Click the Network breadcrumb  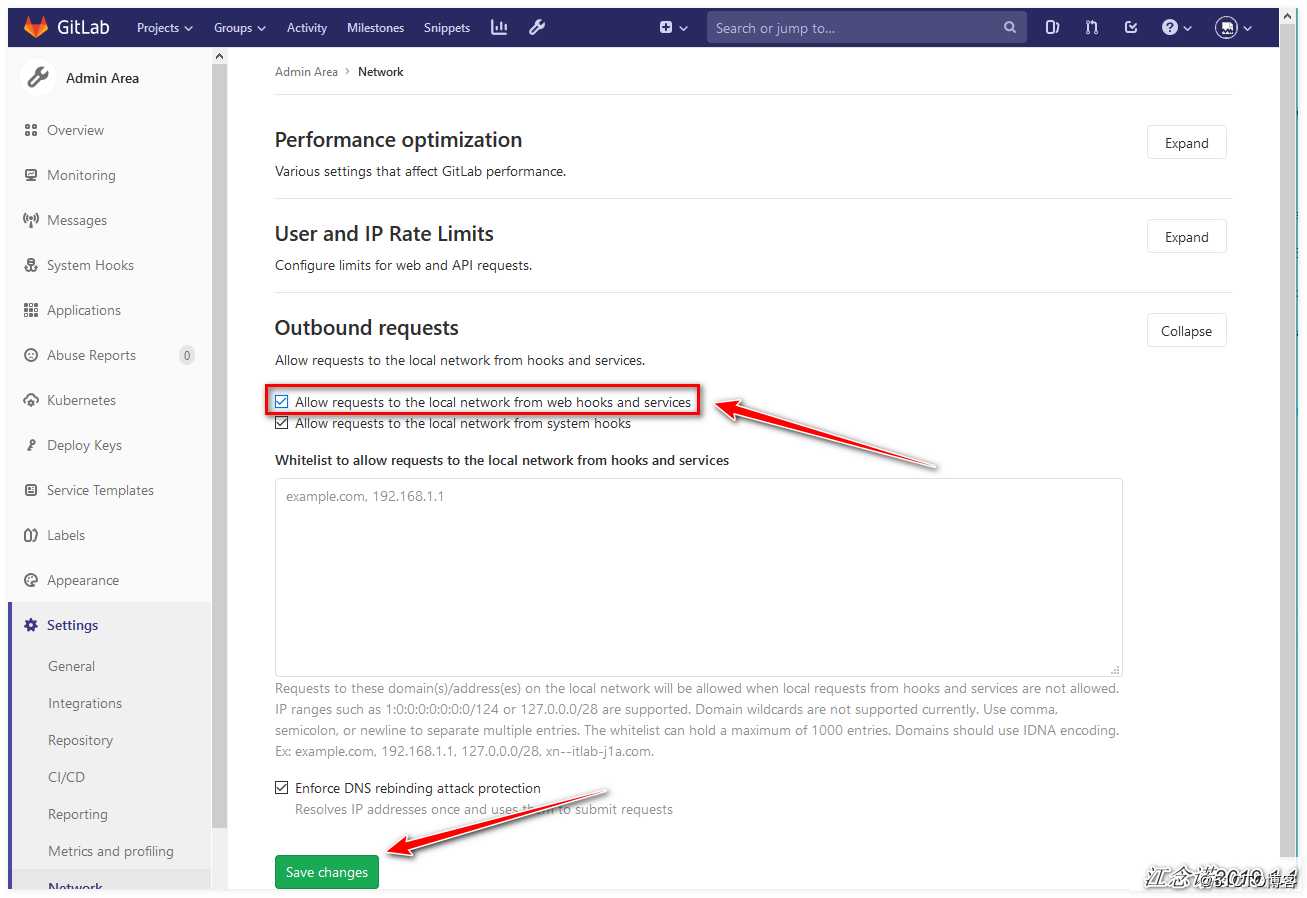(x=381, y=72)
